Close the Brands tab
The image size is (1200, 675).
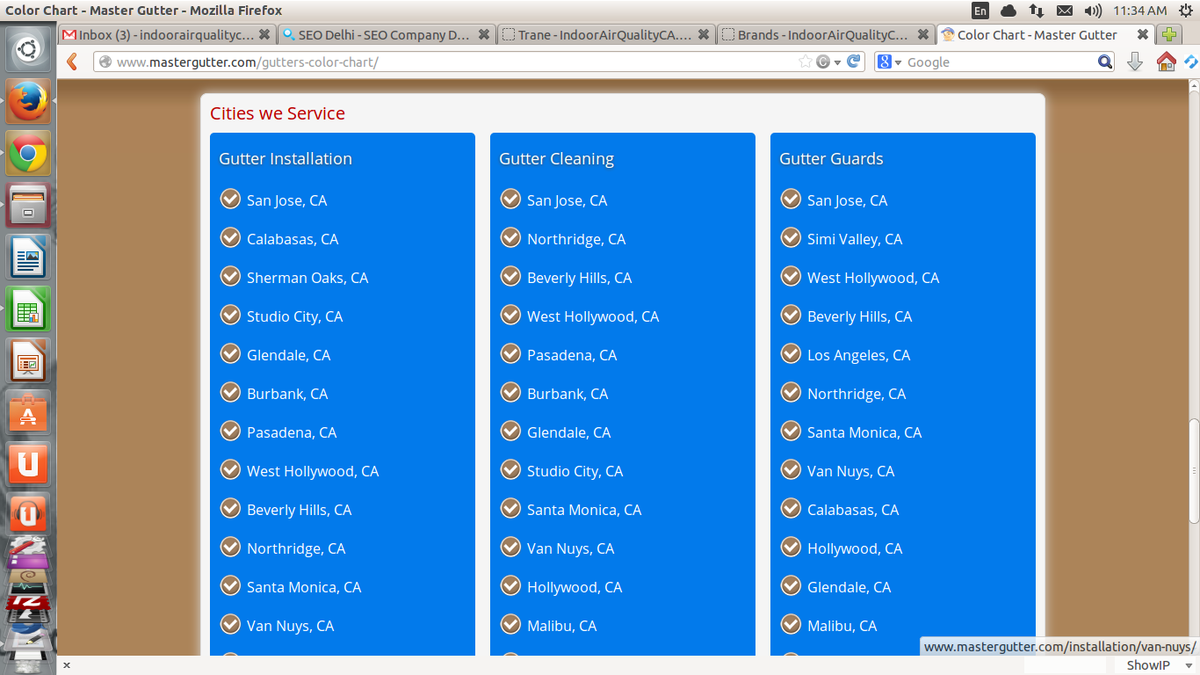(924, 35)
